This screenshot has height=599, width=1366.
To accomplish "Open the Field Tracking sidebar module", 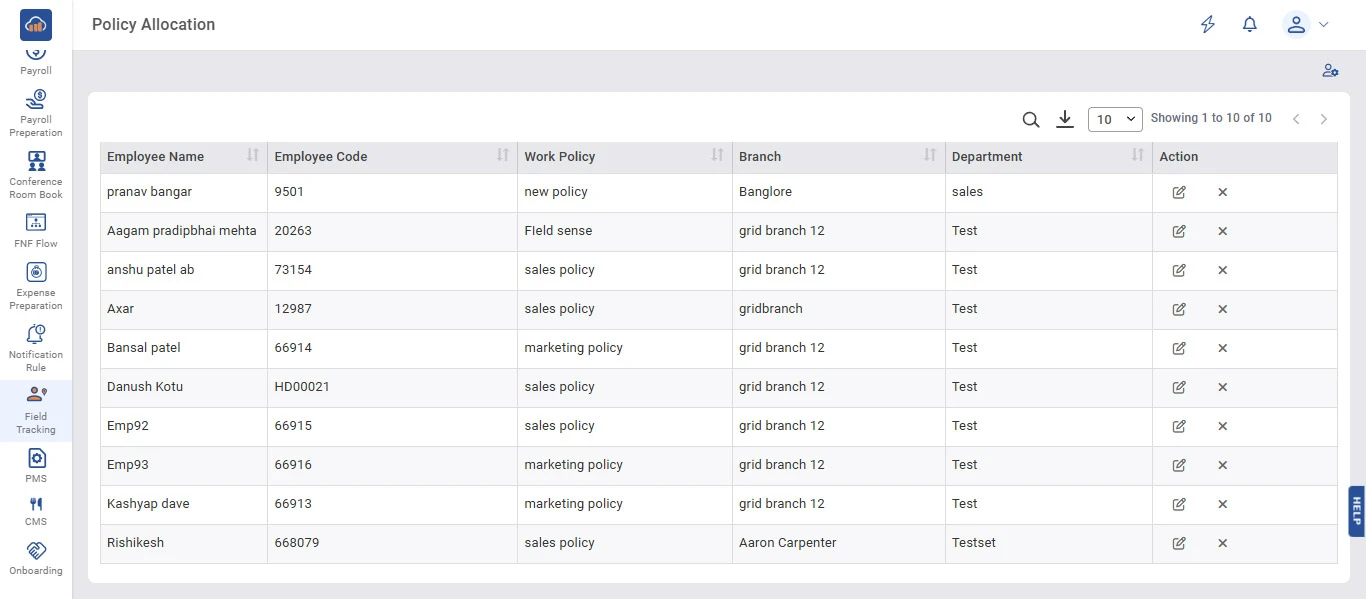I will [x=36, y=410].
